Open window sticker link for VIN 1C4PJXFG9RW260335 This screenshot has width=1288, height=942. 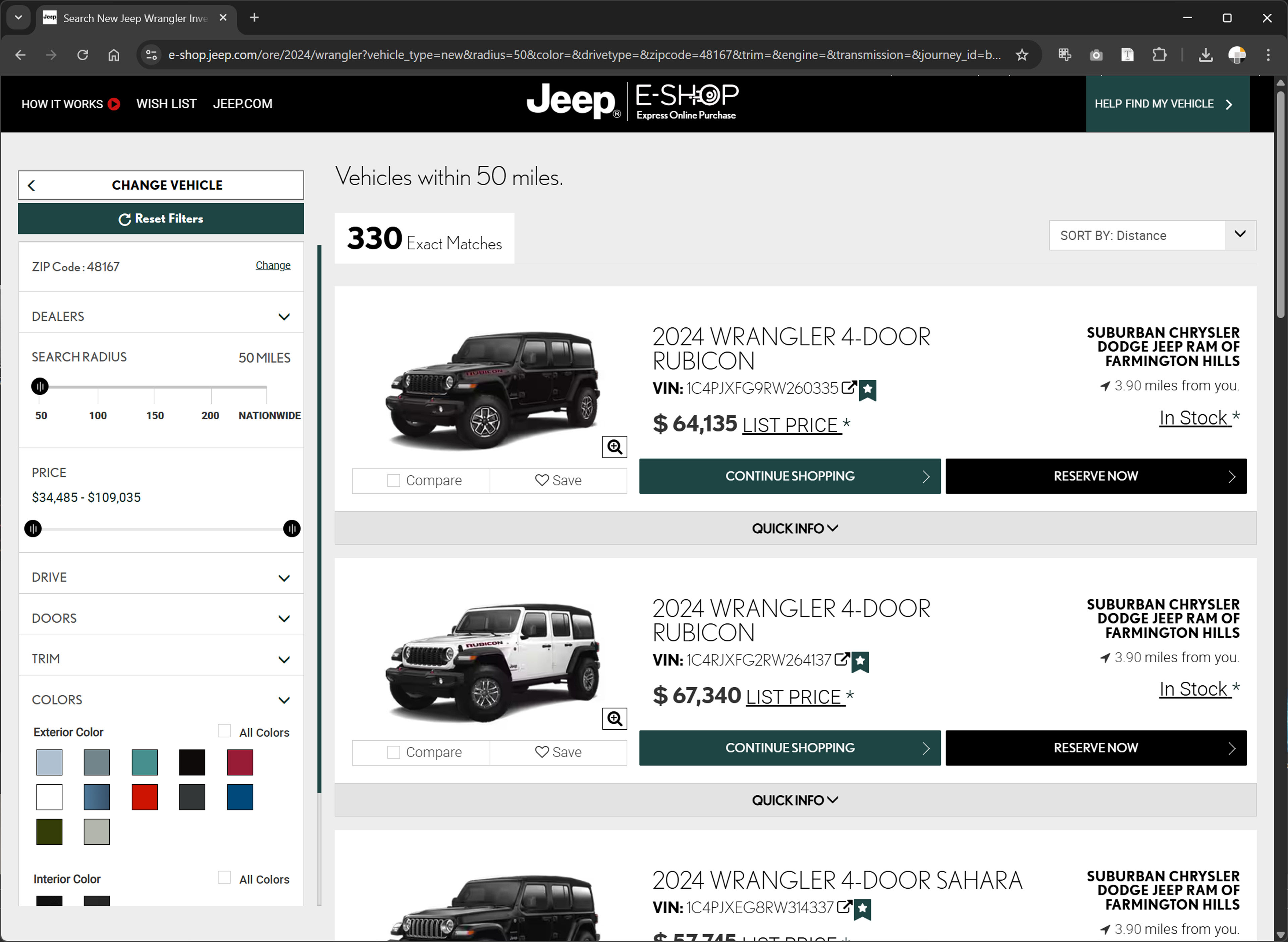[x=849, y=387]
